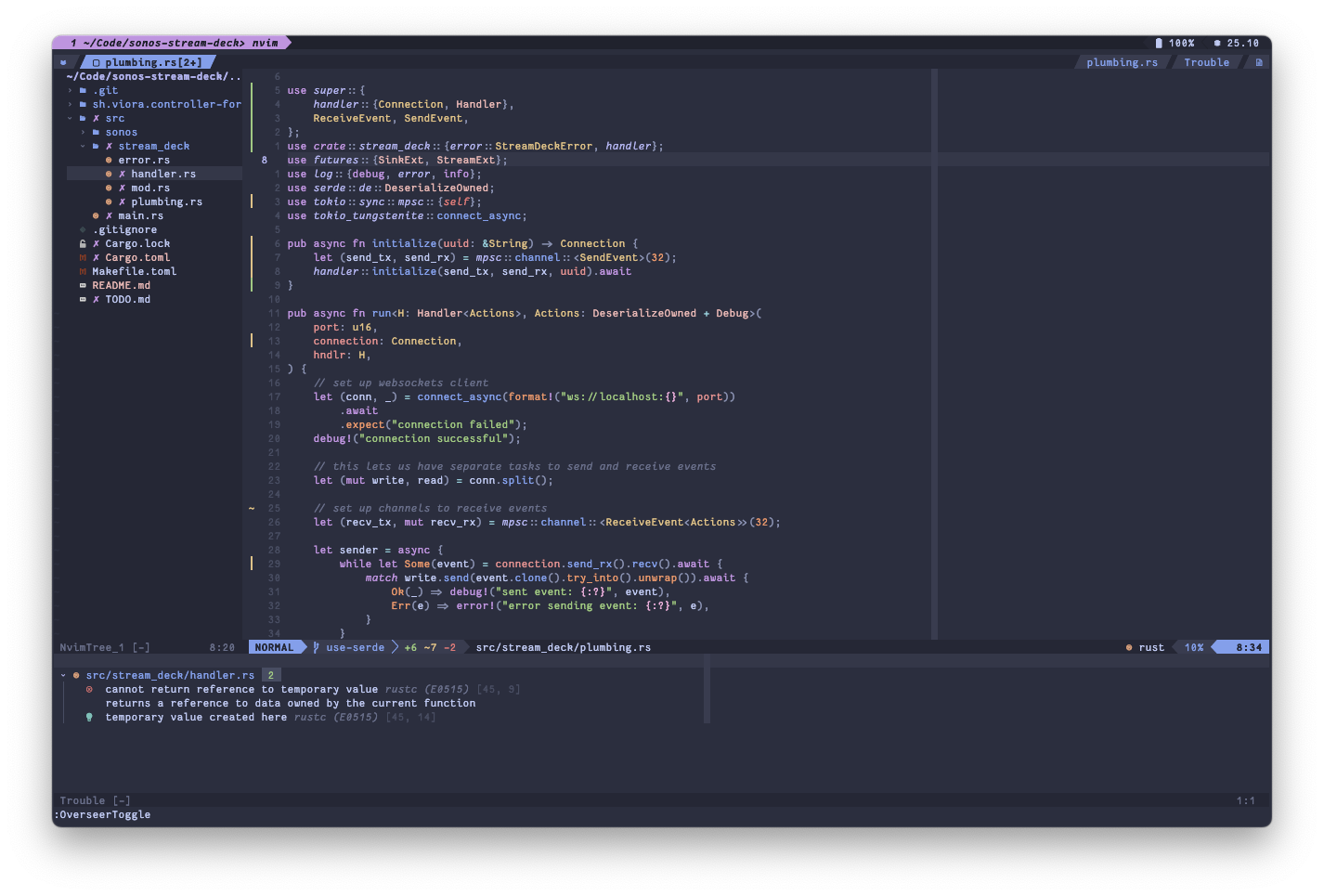The width and height of the screenshot is (1324, 896).
Task: Collapse the src folder chevron
Action: pos(70,119)
